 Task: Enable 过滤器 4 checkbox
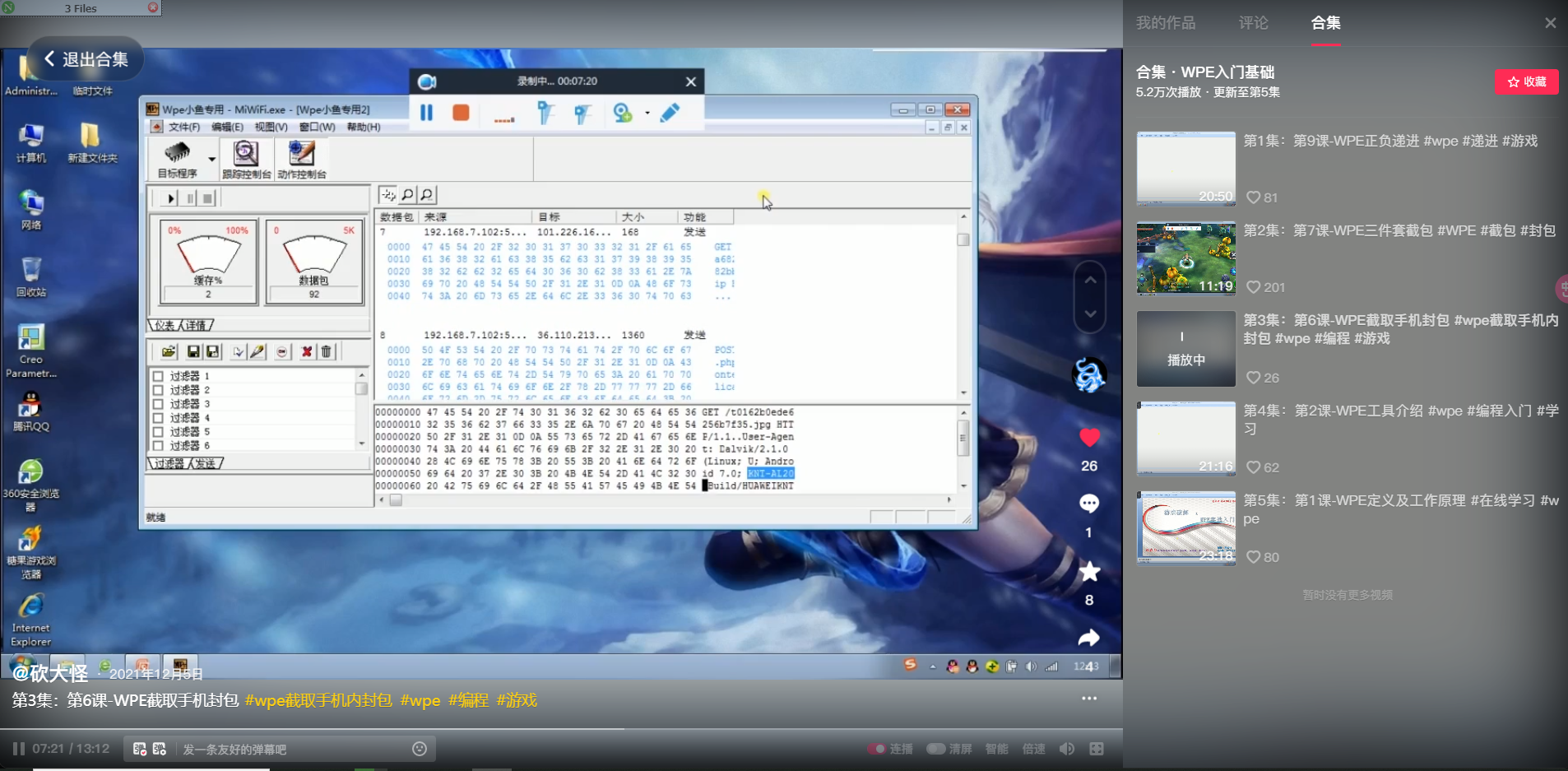(x=158, y=418)
